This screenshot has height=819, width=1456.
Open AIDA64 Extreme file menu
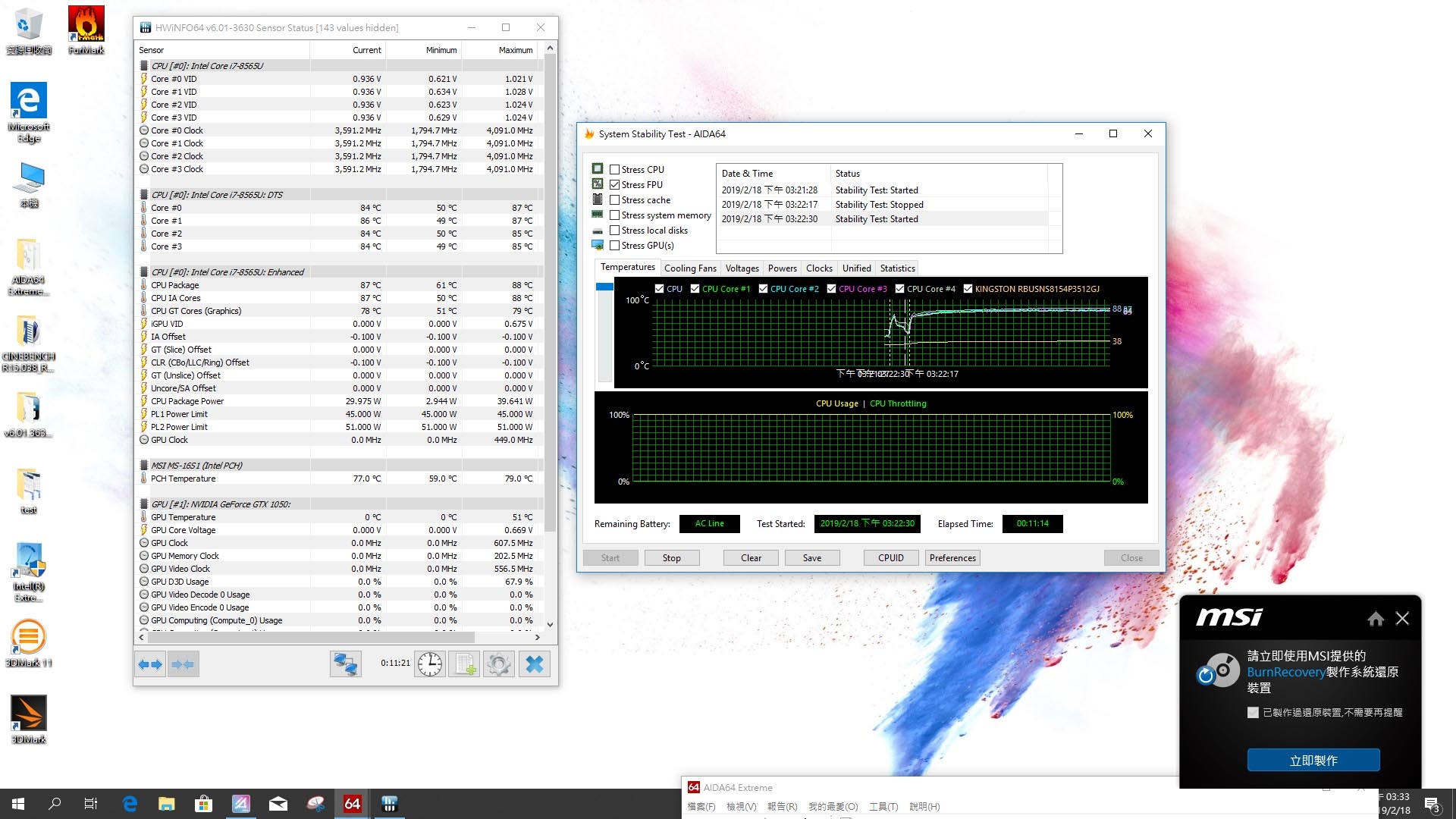[701, 807]
